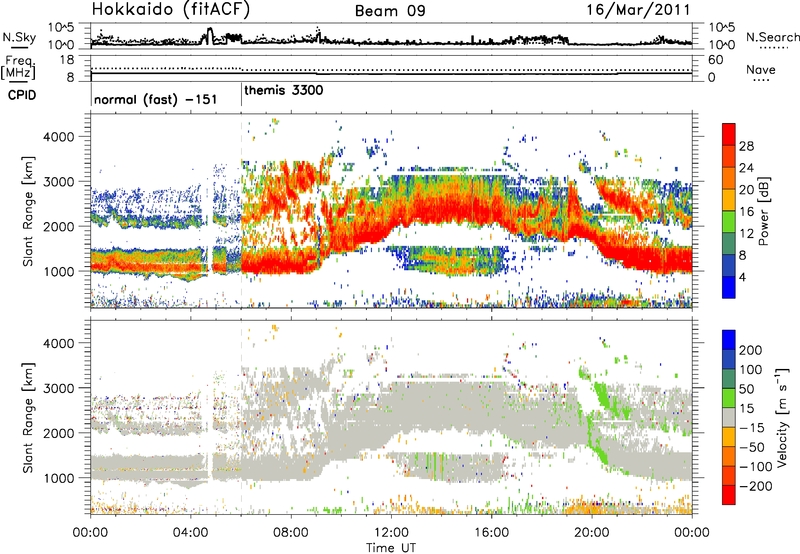Click the '60' Nave axis tick label
800x554 pixels.
pos(716,60)
